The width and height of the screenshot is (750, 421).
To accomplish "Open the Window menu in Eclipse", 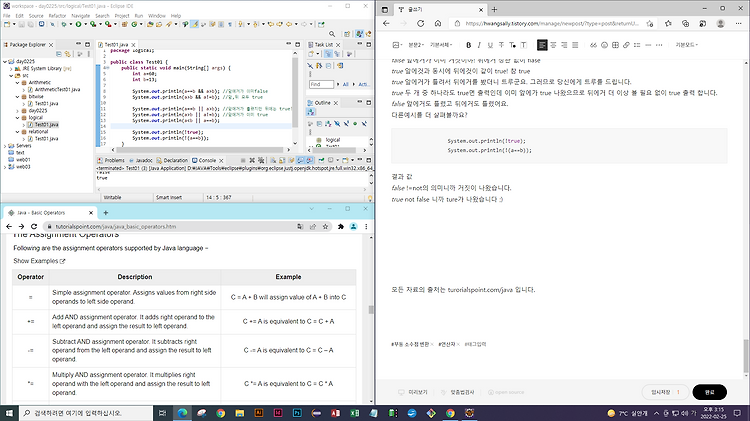I will pyautogui.click(x=157, y=16).
